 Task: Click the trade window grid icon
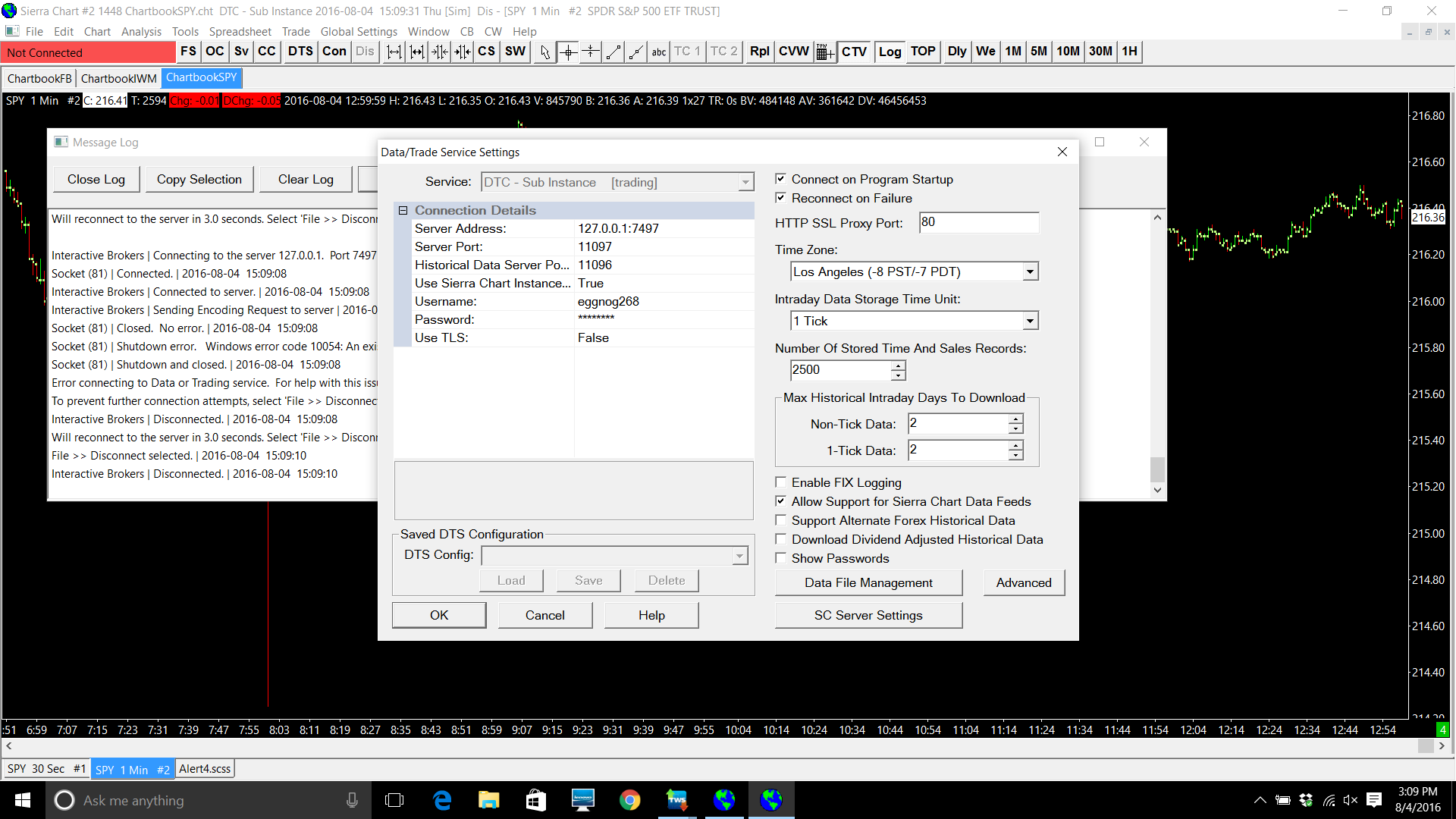pyautogui.click(x=825, y=52)
